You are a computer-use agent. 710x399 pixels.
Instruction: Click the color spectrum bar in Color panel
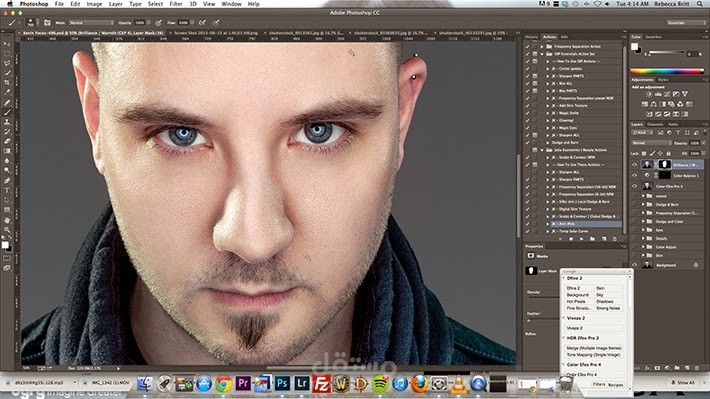[x=667, y=71]
